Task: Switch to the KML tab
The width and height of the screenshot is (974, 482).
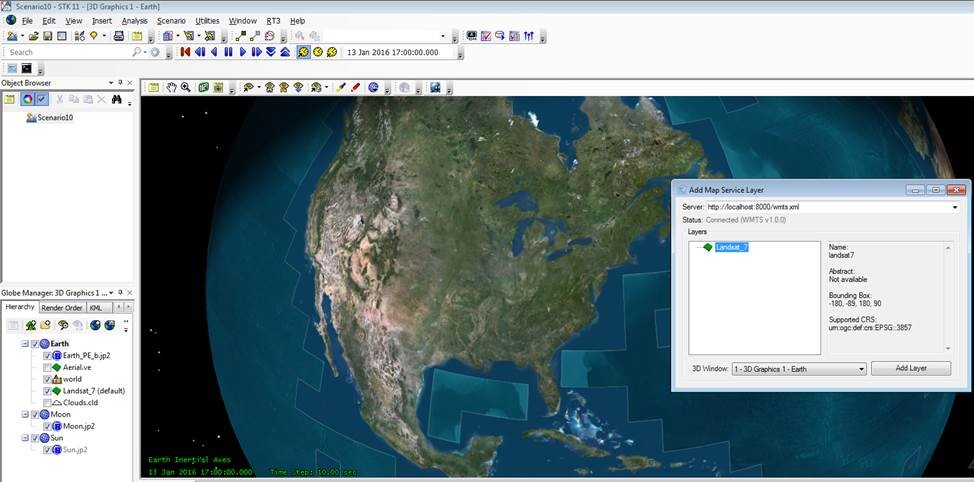Action: tap(96, 307)
